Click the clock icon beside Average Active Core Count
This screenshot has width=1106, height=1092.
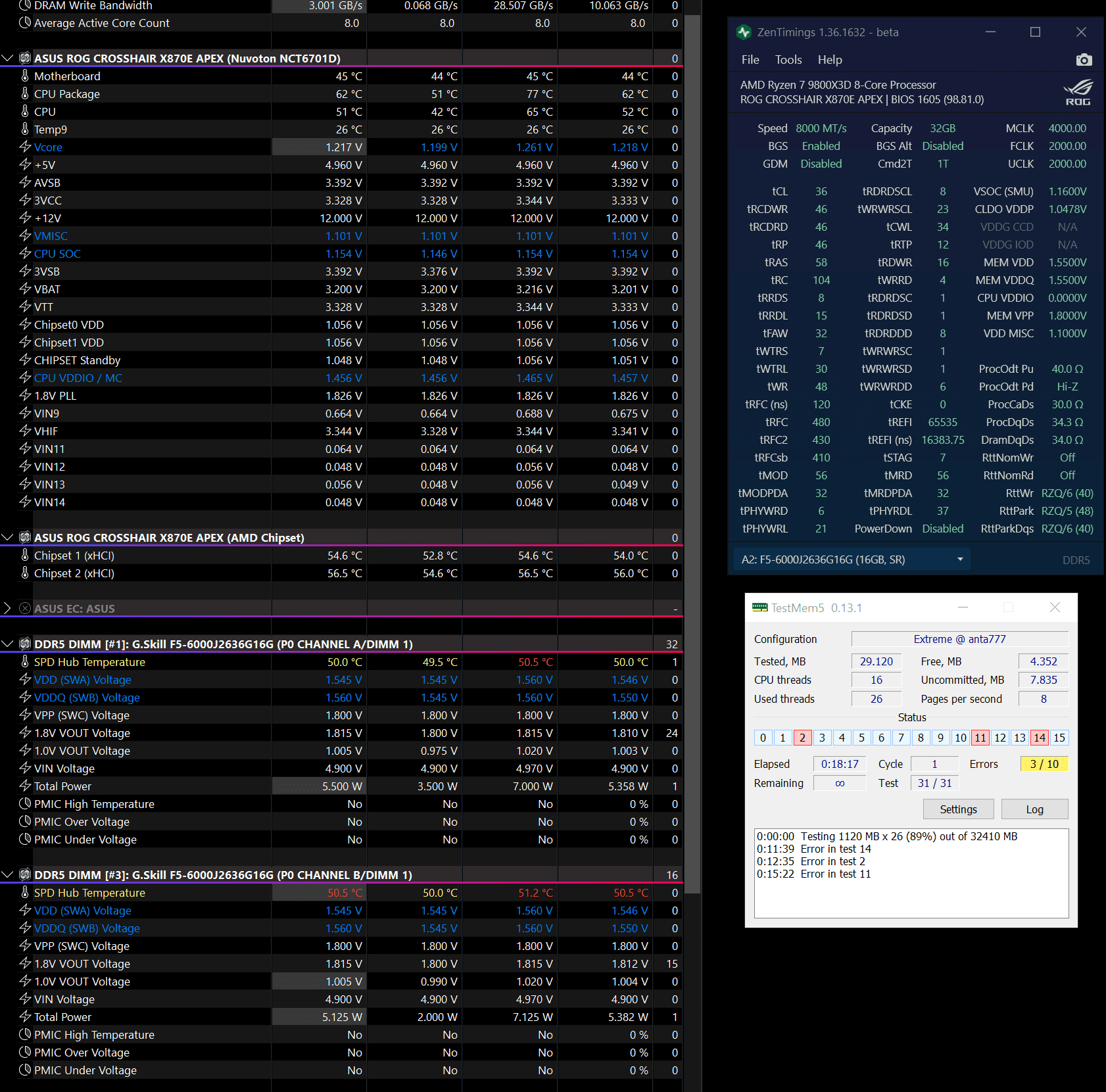pos(25,23)
